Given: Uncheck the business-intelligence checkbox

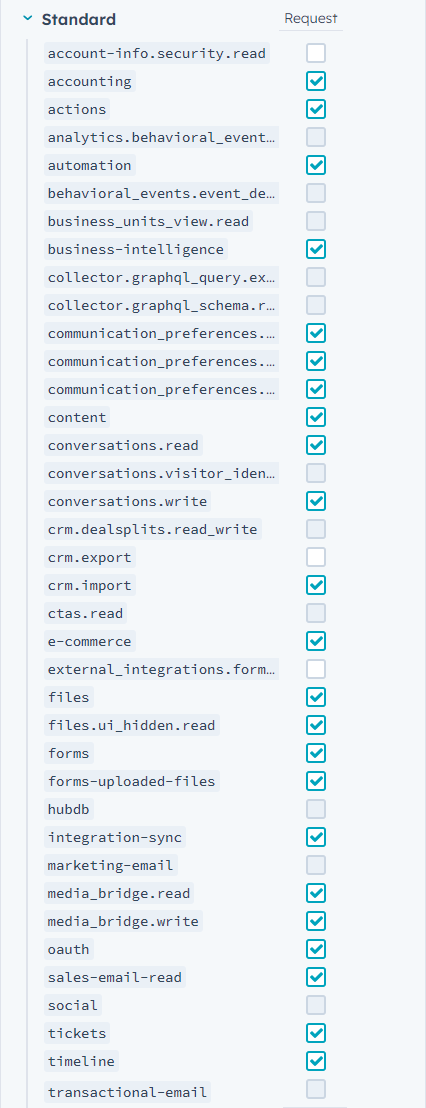Looking at the screenshot, I should tap(316, 249).
